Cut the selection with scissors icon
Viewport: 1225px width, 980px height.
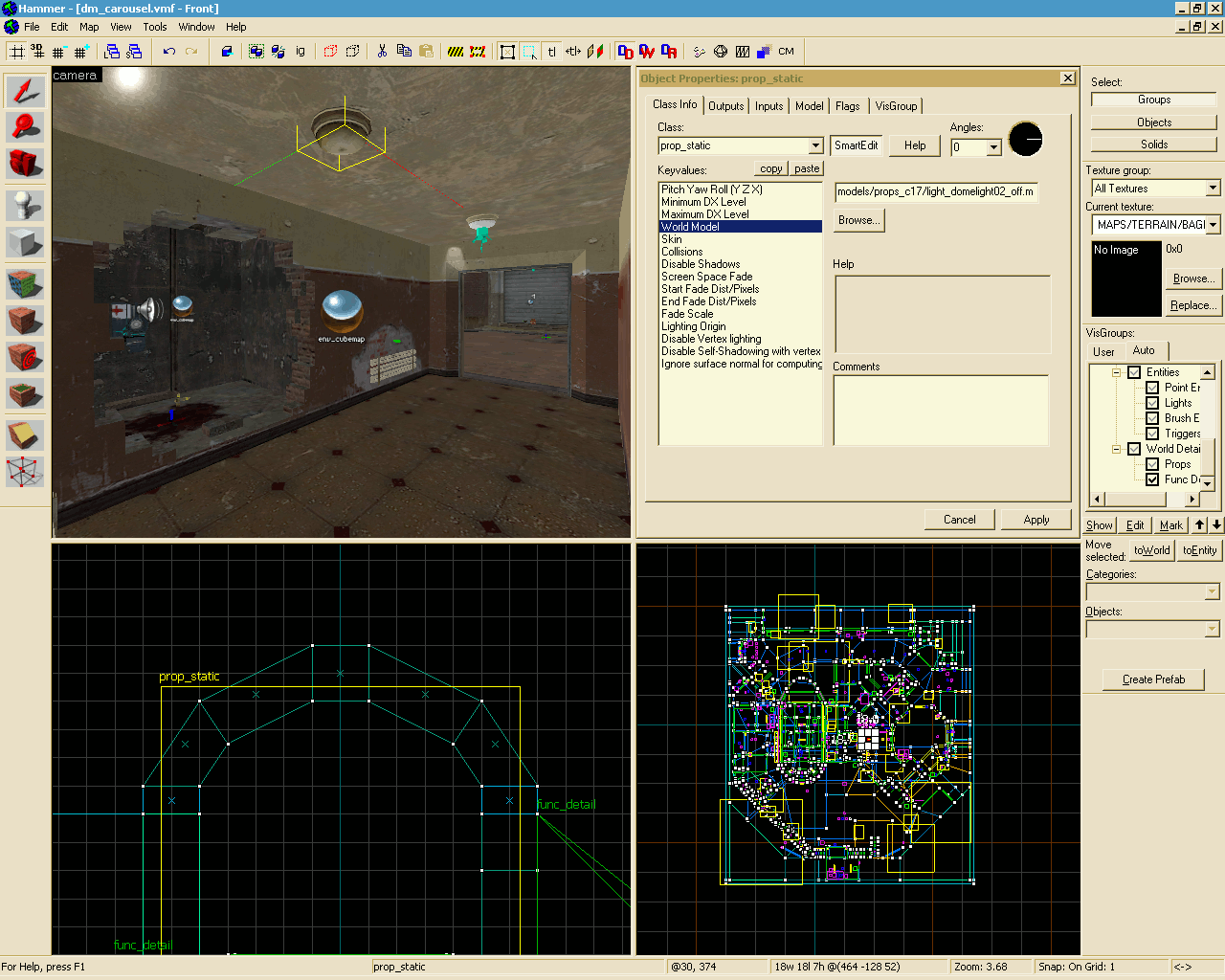click(382, 52)
